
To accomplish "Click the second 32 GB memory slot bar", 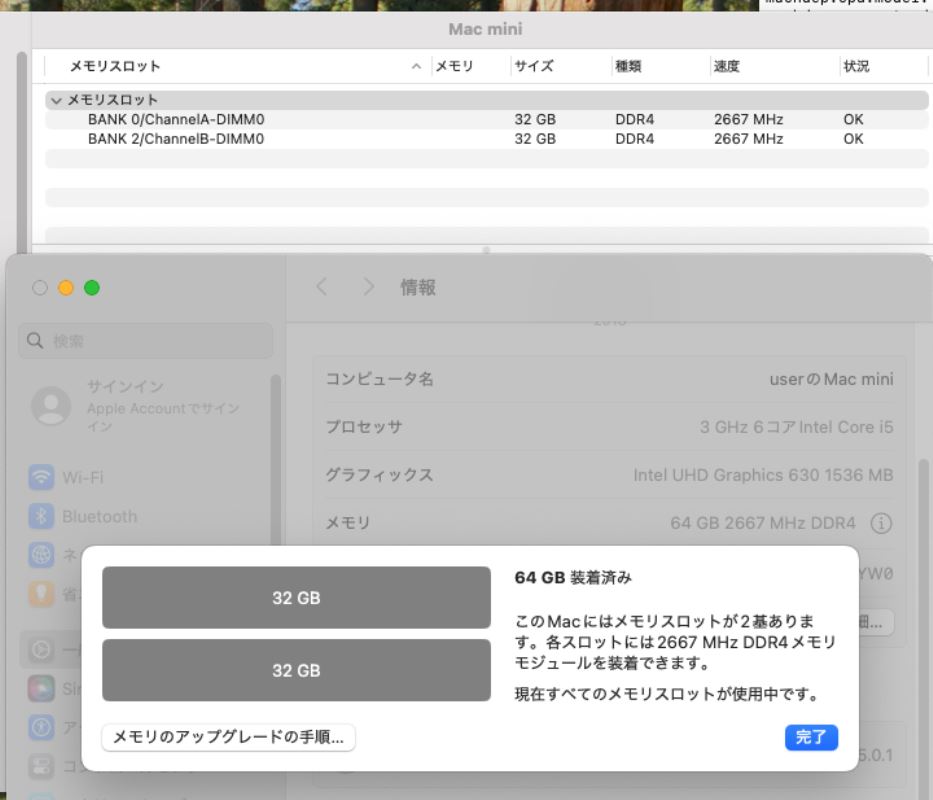I will coord(296,670).
